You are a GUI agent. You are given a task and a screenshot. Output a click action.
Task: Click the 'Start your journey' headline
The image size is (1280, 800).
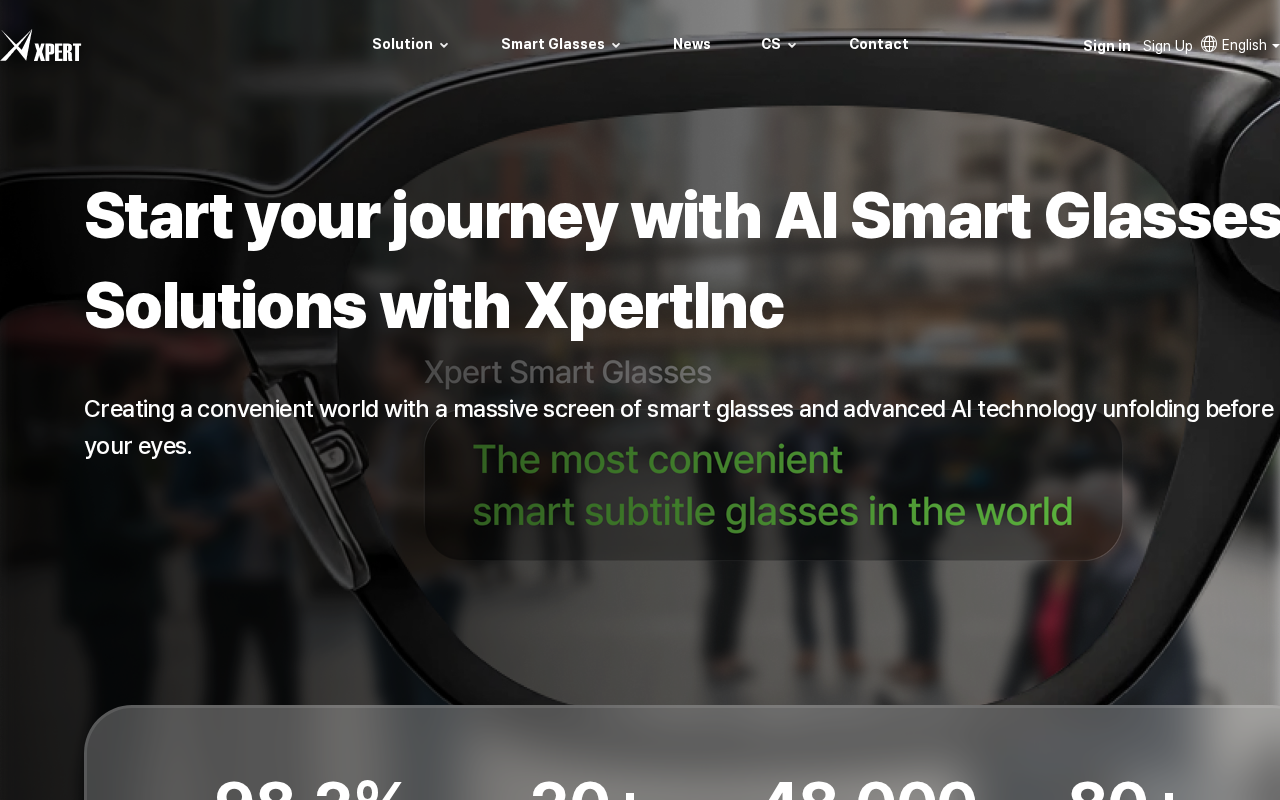coord(682,260)
